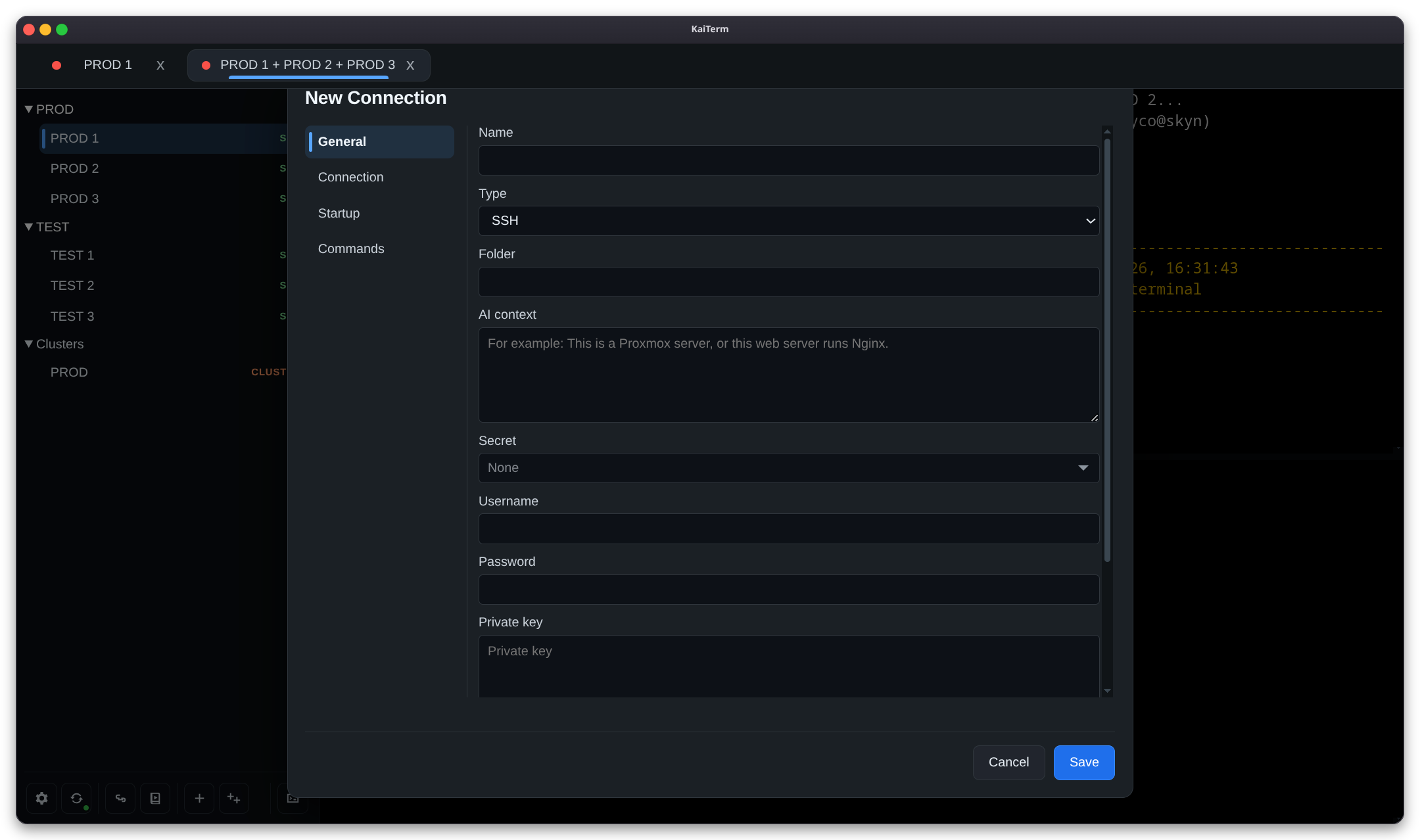Screen dimensions: 1420x840
Task: Switch to the PROD 1 tab
Action: tap(108, 65)
